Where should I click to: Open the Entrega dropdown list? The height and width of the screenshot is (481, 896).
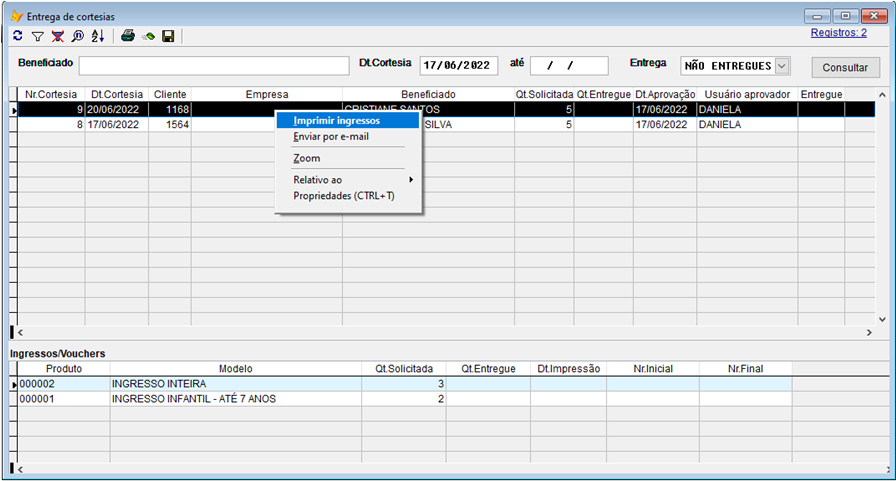pyautogui.click(x=782, y=65)
